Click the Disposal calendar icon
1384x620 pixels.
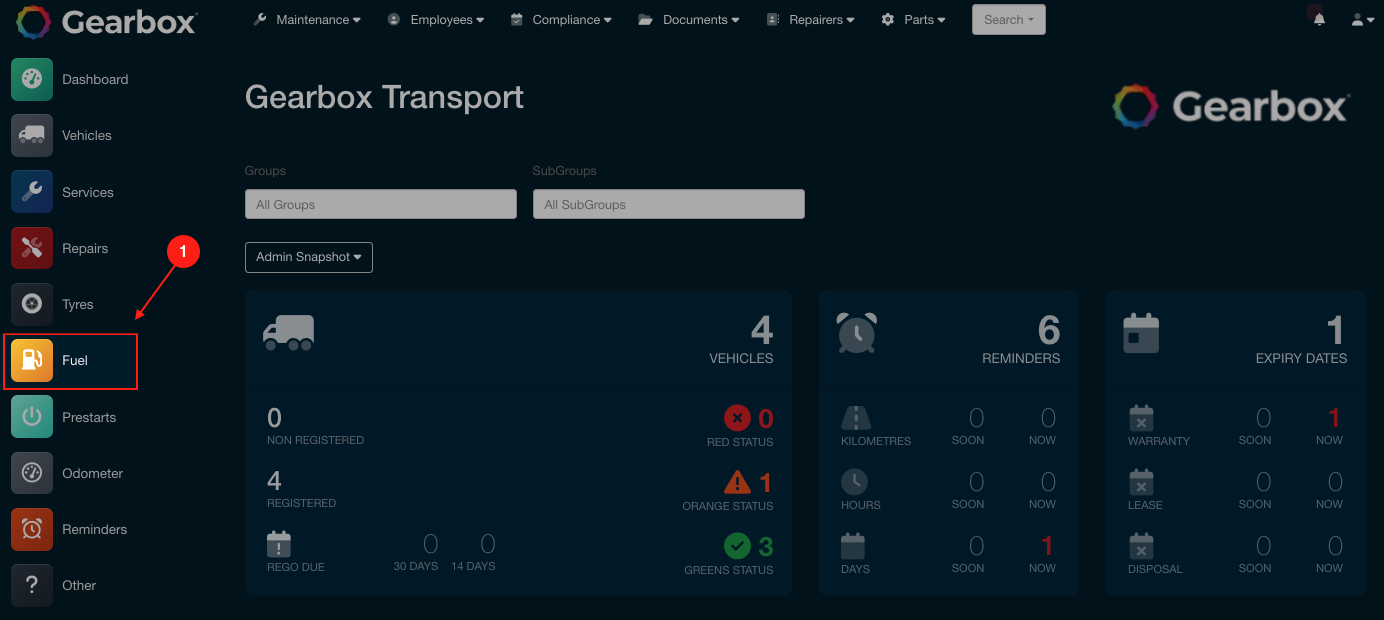1141,546
